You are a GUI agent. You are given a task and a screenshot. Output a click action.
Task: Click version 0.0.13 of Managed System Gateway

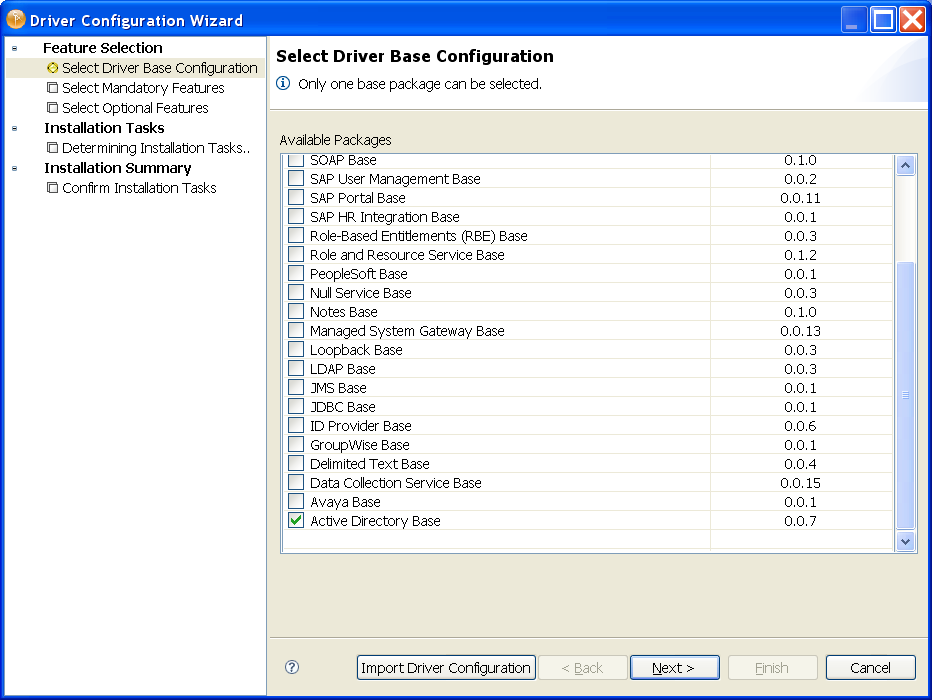pyautogui.click(x=800, y=331)
